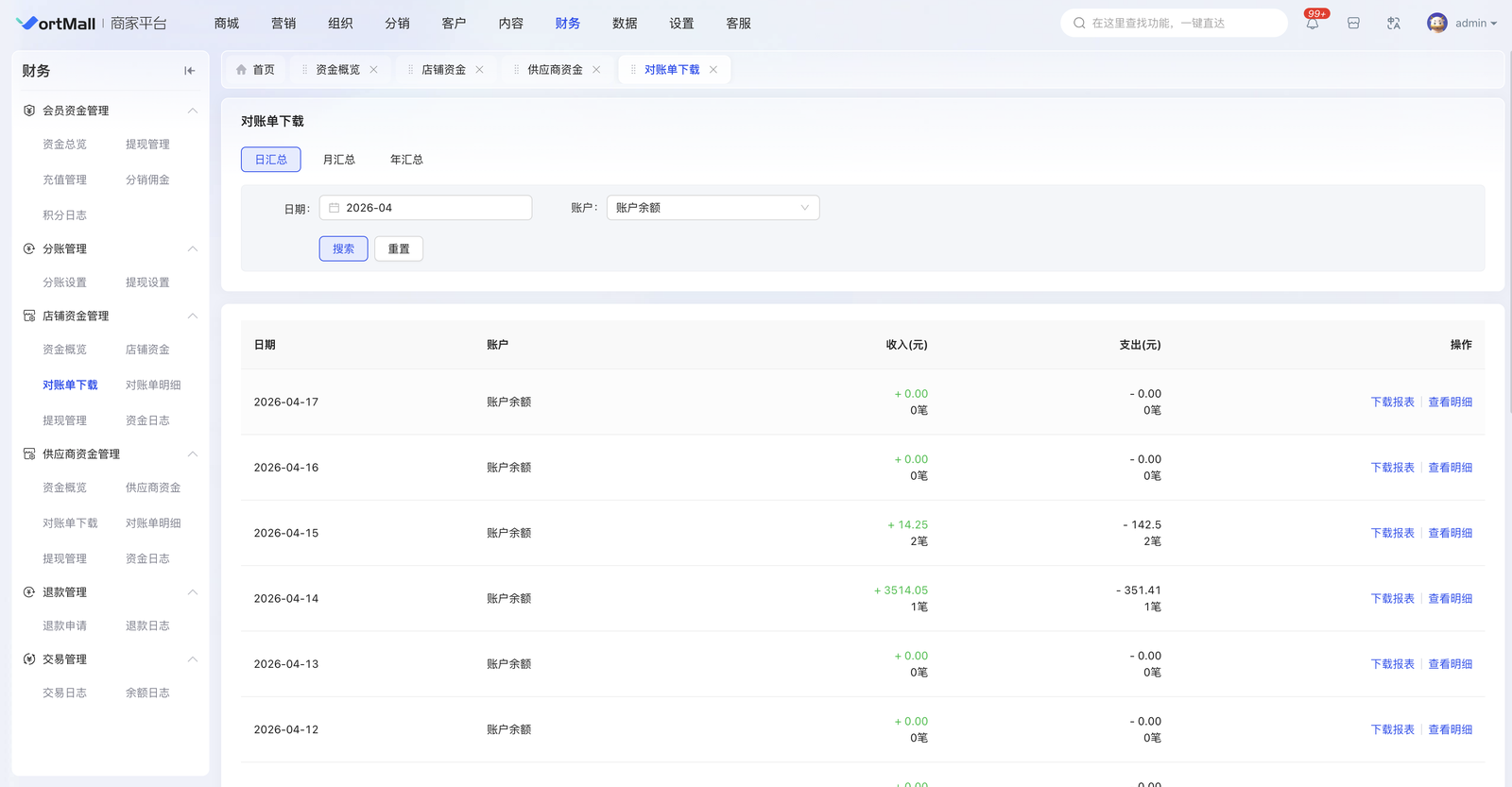Click the 搜索 button

coord(343,249)
